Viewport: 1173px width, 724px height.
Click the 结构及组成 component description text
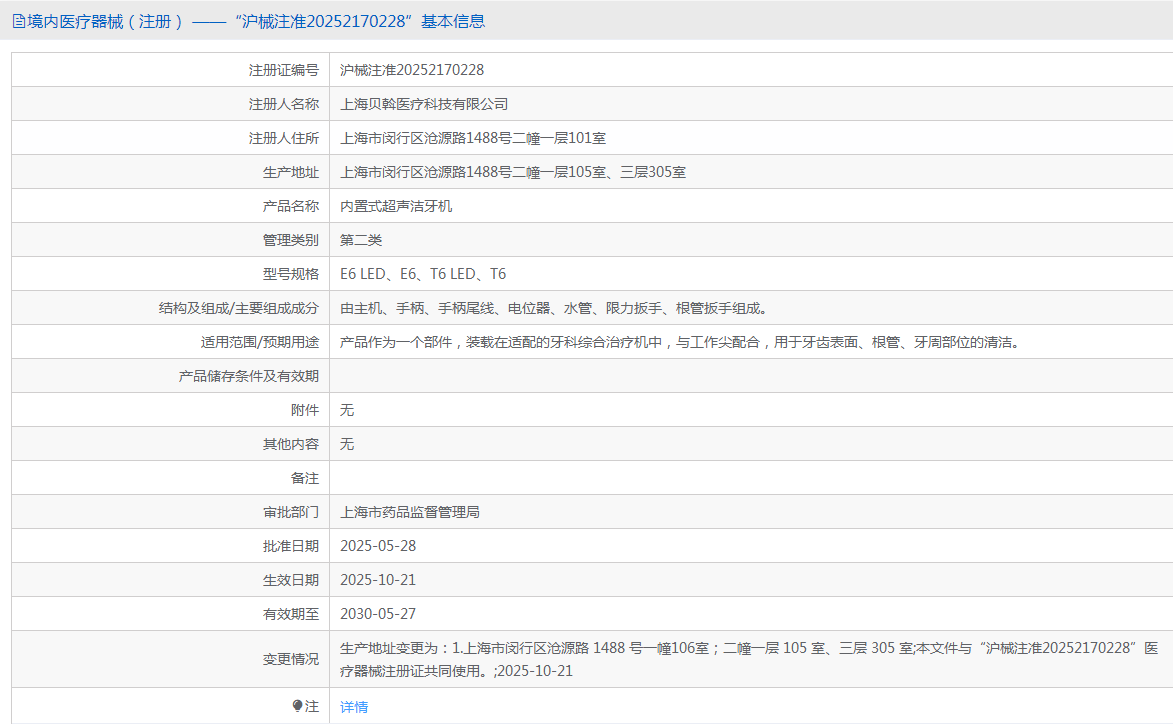pos(553,308)
